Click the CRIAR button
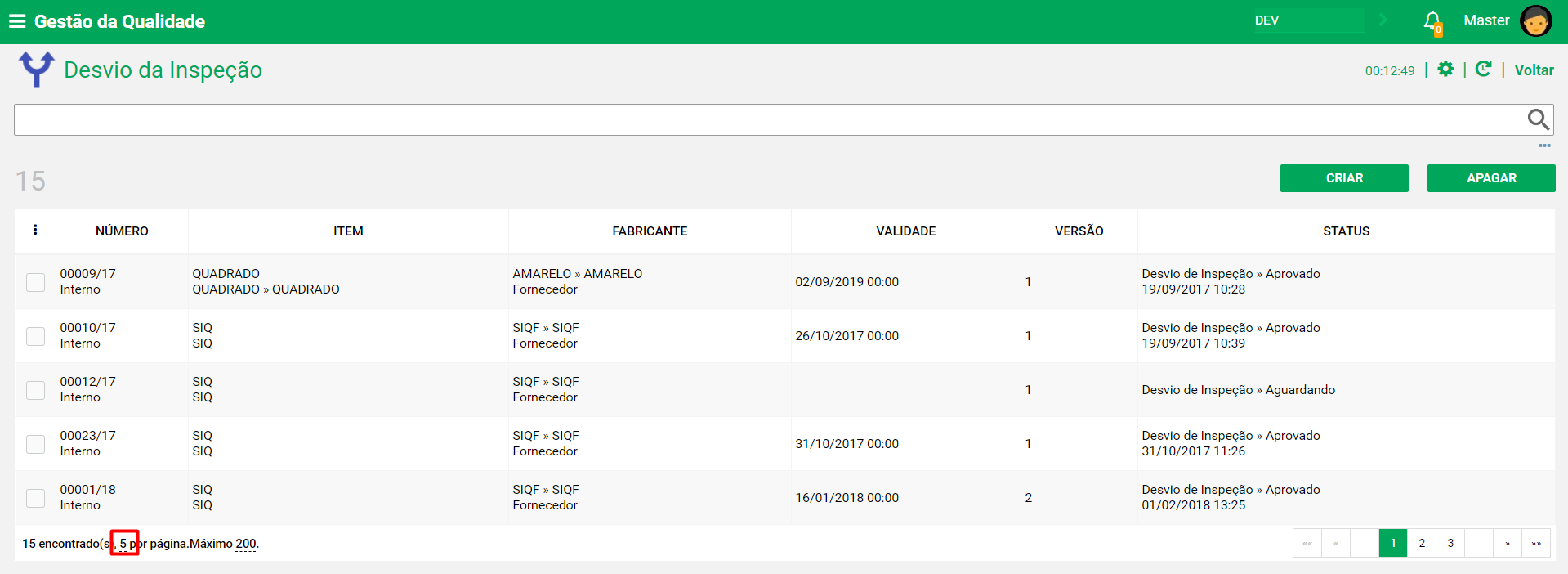 coord(1344,178)
